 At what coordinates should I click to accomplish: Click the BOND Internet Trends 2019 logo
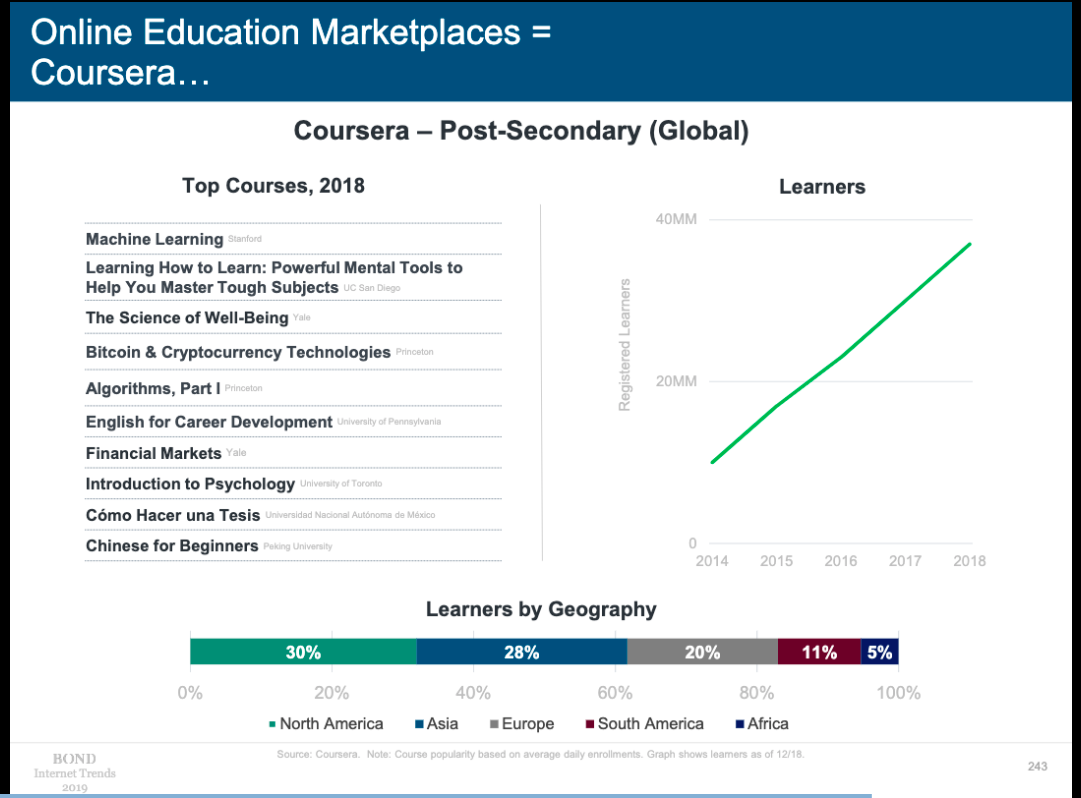pyautogui.click(x=74, y=773)
